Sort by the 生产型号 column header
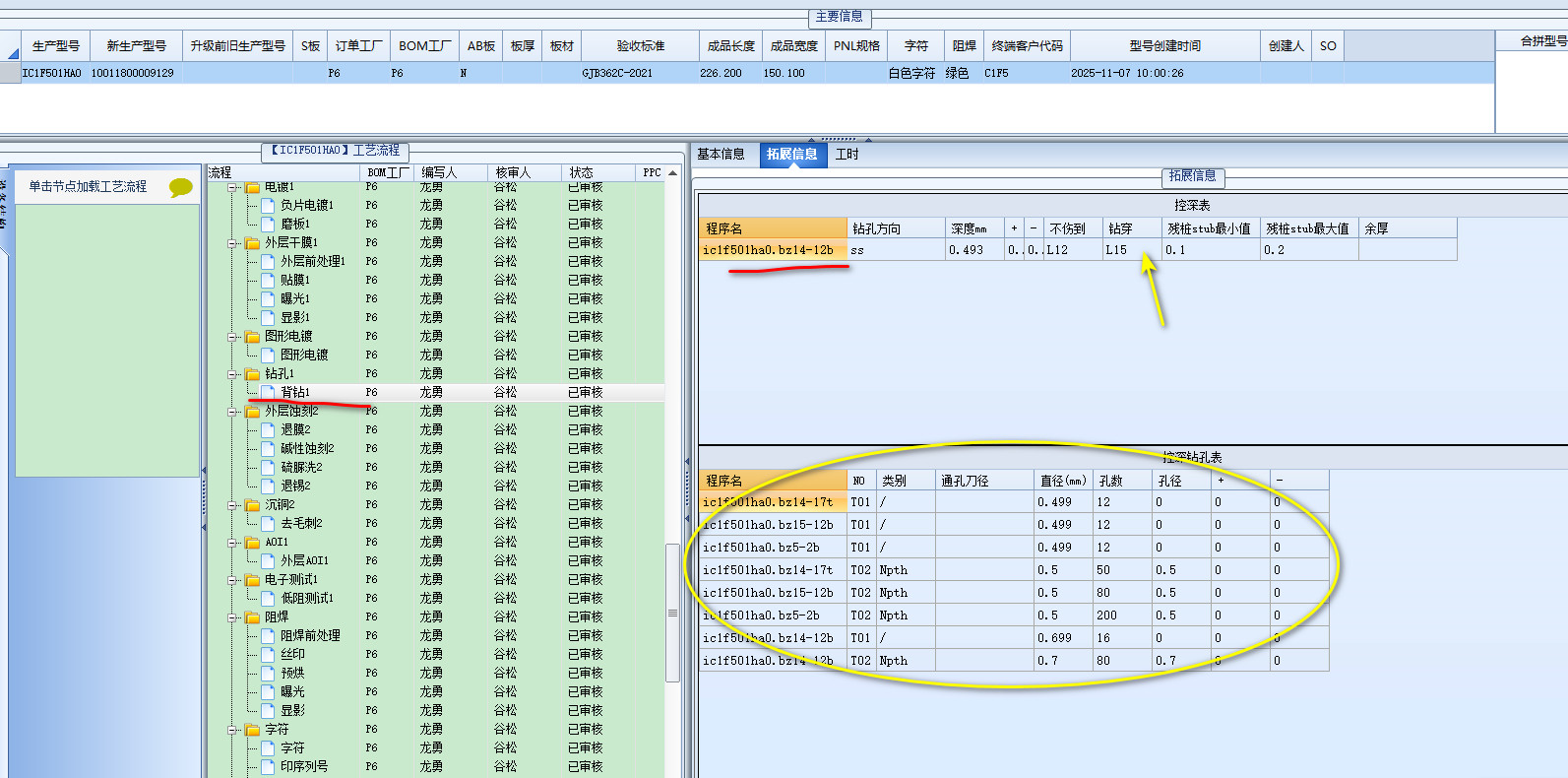 click(56, 46)
